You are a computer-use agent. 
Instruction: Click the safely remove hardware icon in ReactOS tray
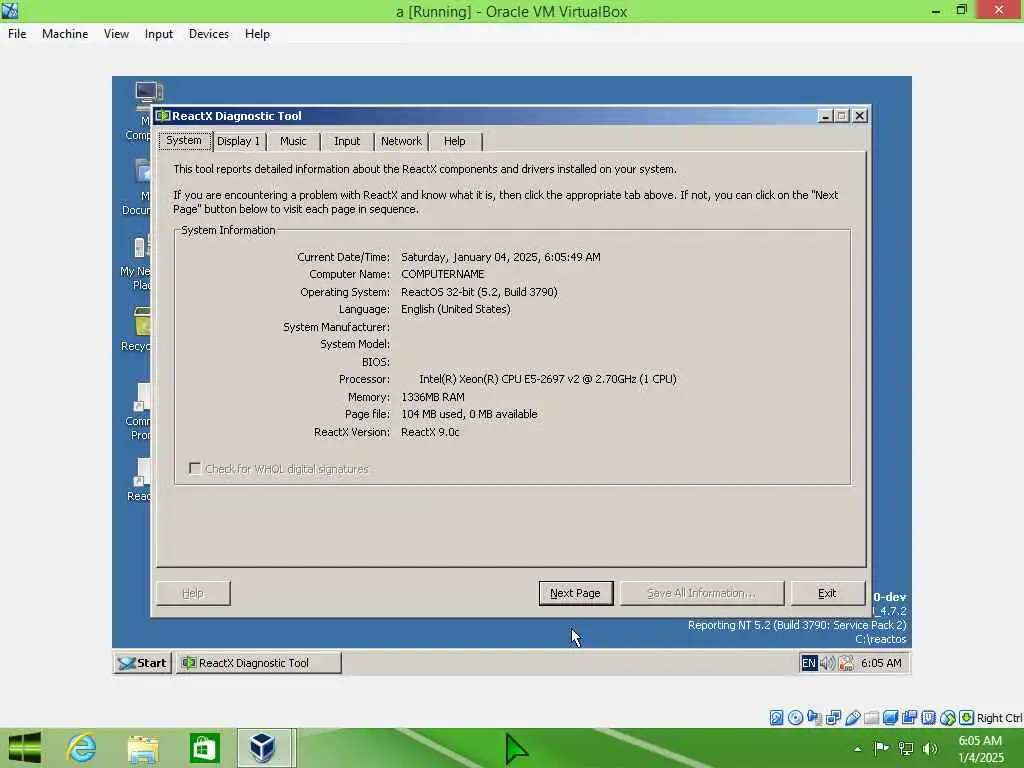tap(846, 663)
